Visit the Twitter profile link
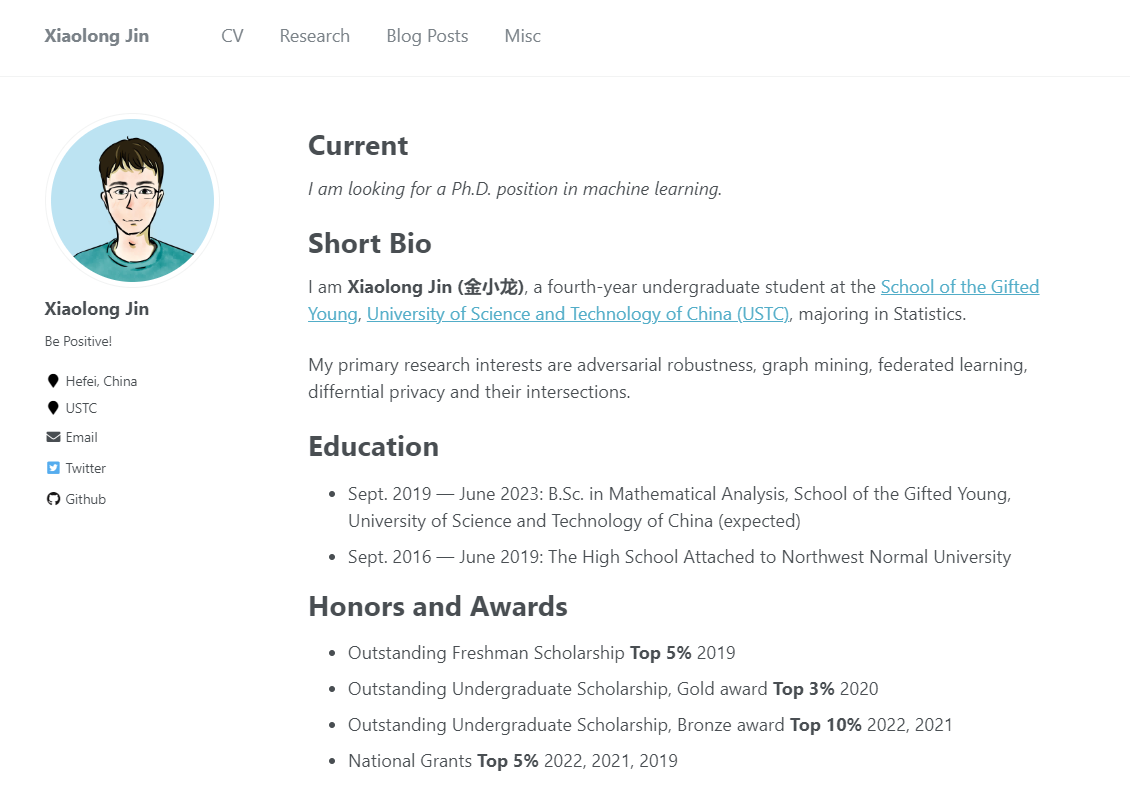The width and height of the screenshot is (1130, 789). point(86,468)
